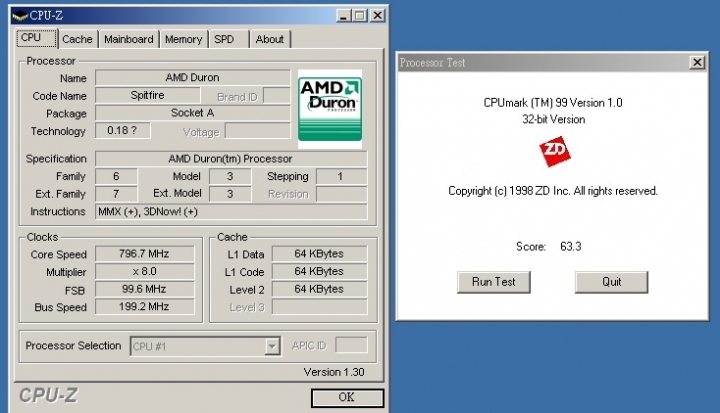
Task: Click the ZD copyright notice text
Action: (553, 191)
